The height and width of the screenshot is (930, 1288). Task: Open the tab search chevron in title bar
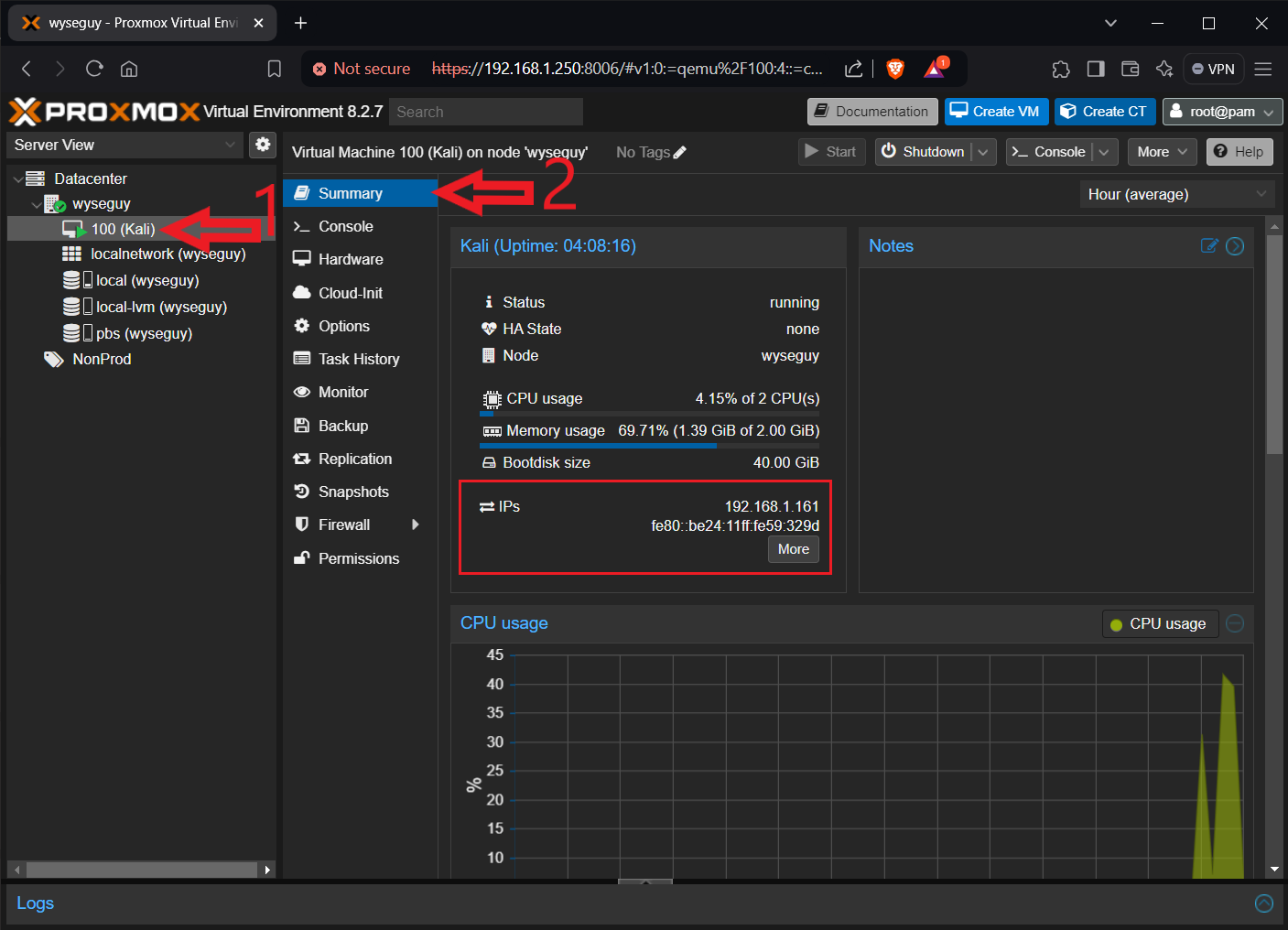[x=1110, y=23]
